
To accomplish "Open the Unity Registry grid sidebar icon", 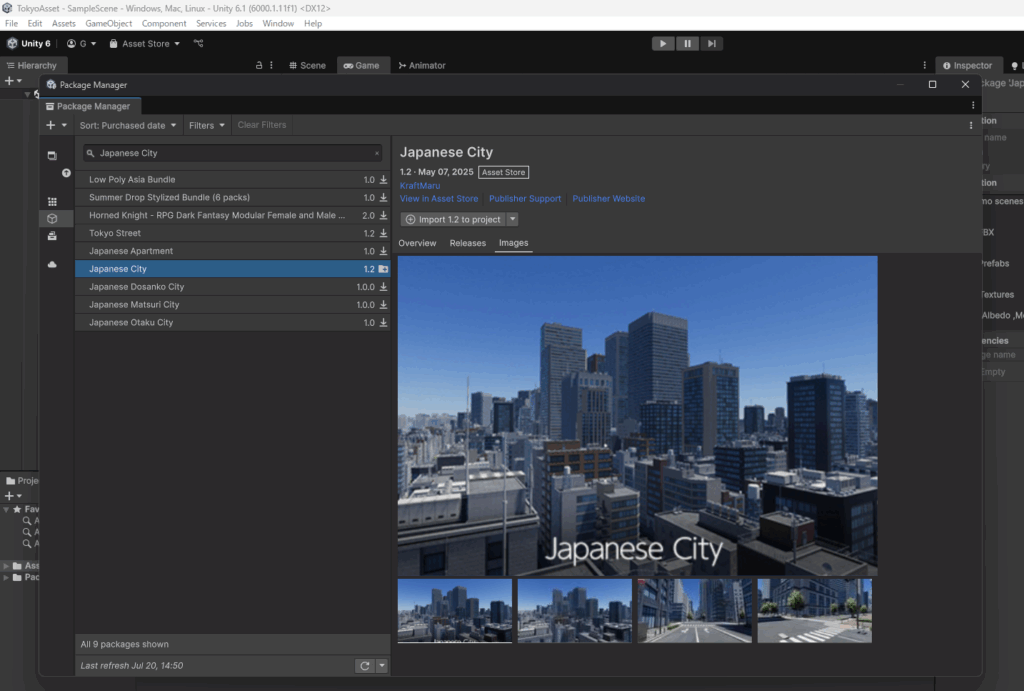I will tap(52, 202).
